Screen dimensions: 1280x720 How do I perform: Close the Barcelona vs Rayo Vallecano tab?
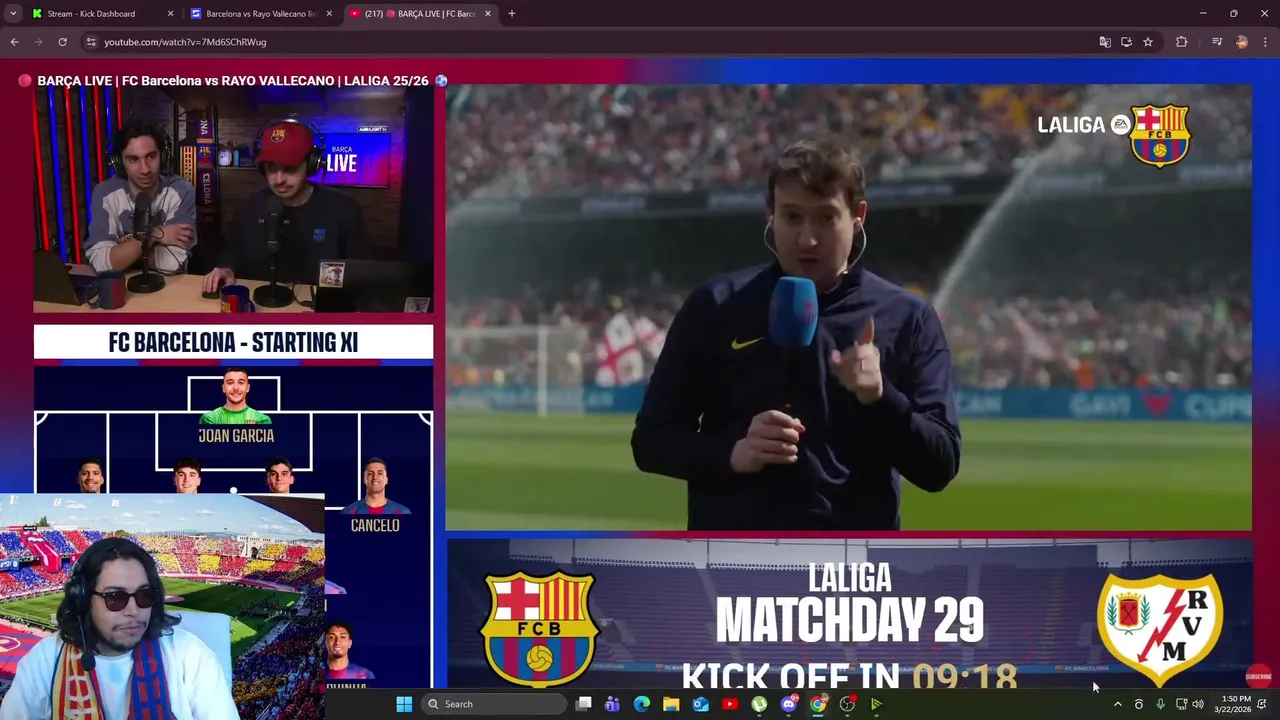pos(329,14)
